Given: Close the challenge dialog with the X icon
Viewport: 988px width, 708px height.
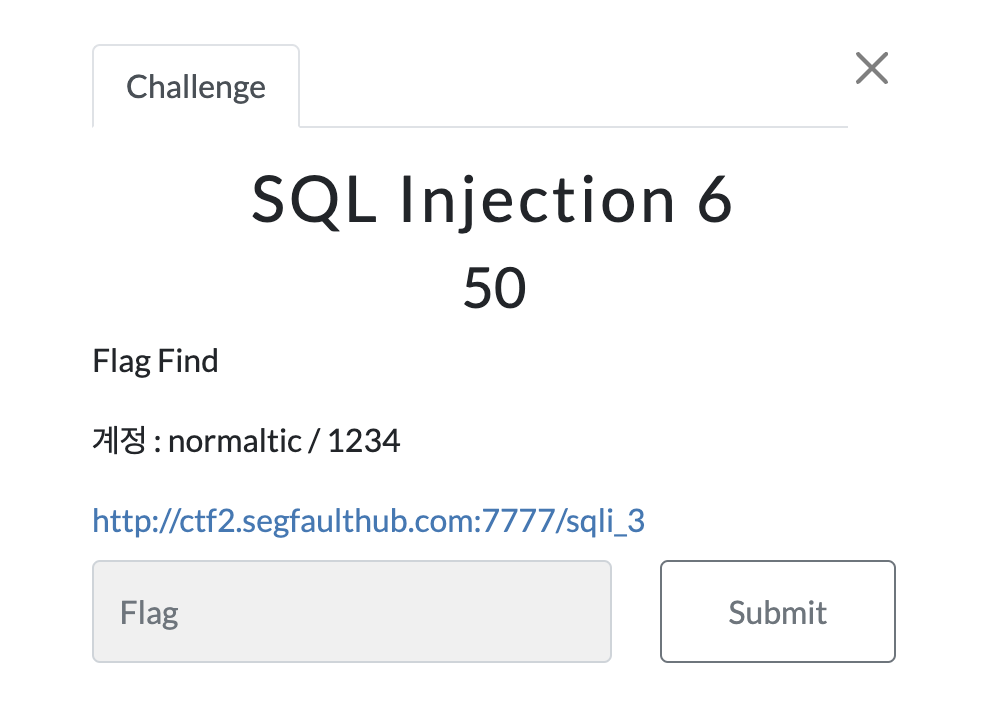Looking at the screenshot, I should (x=871, y=68).
